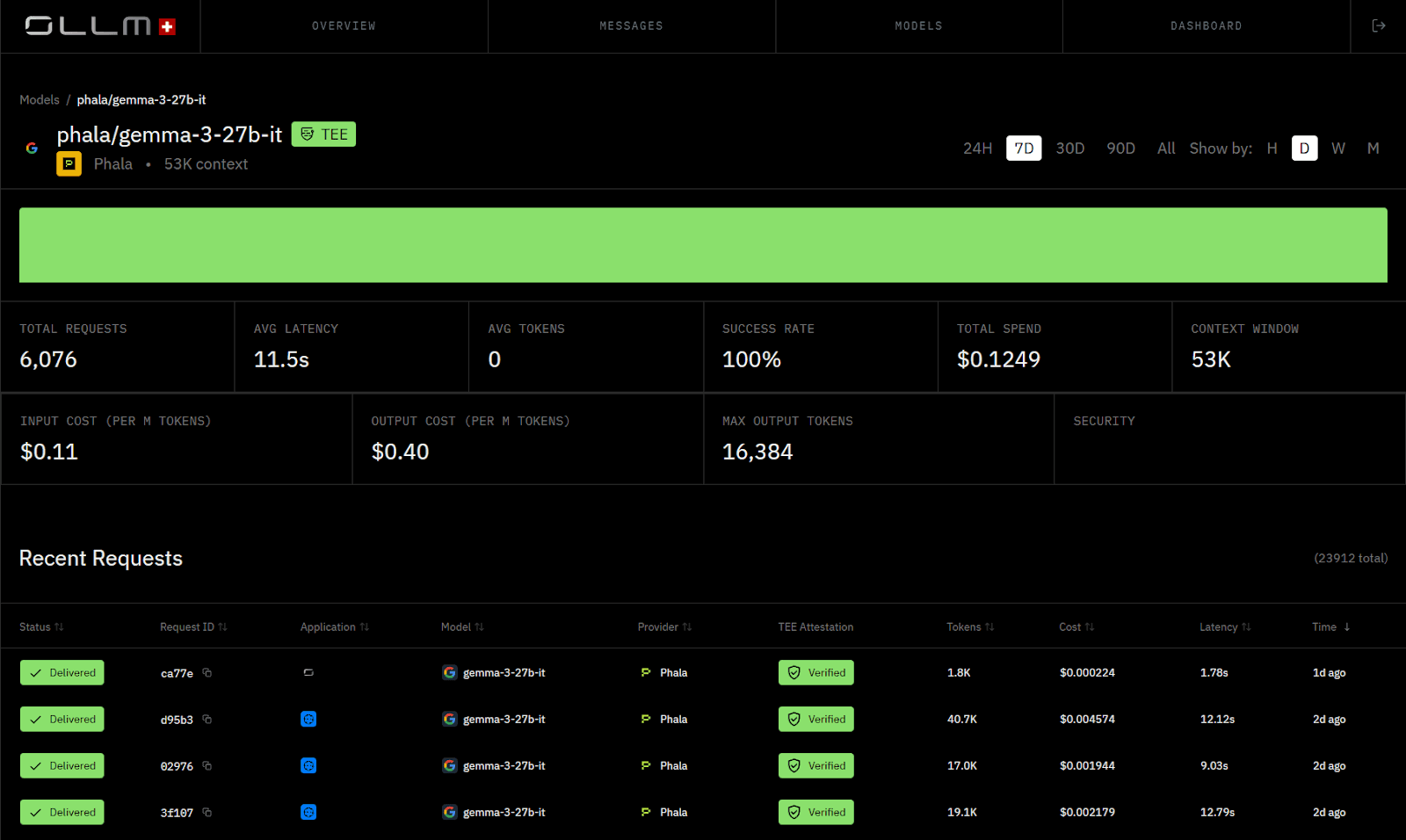Click the Phala provider logo under title
Image resolution: width=1406 pixels, height=840 pixels.
click(69, 163)
